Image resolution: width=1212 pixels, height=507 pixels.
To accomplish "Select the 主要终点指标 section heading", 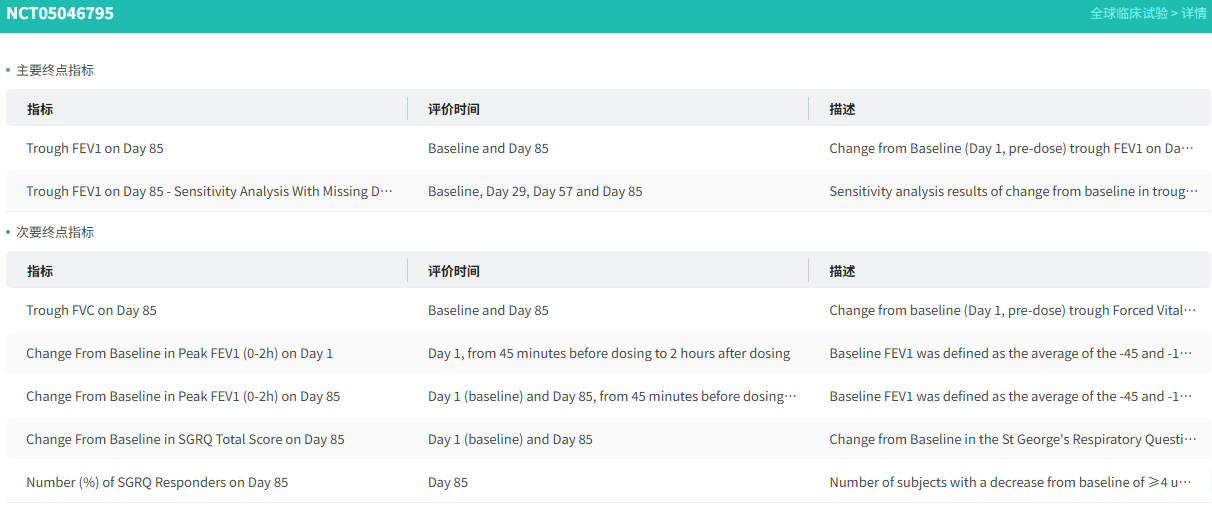I will pos(55,70).
